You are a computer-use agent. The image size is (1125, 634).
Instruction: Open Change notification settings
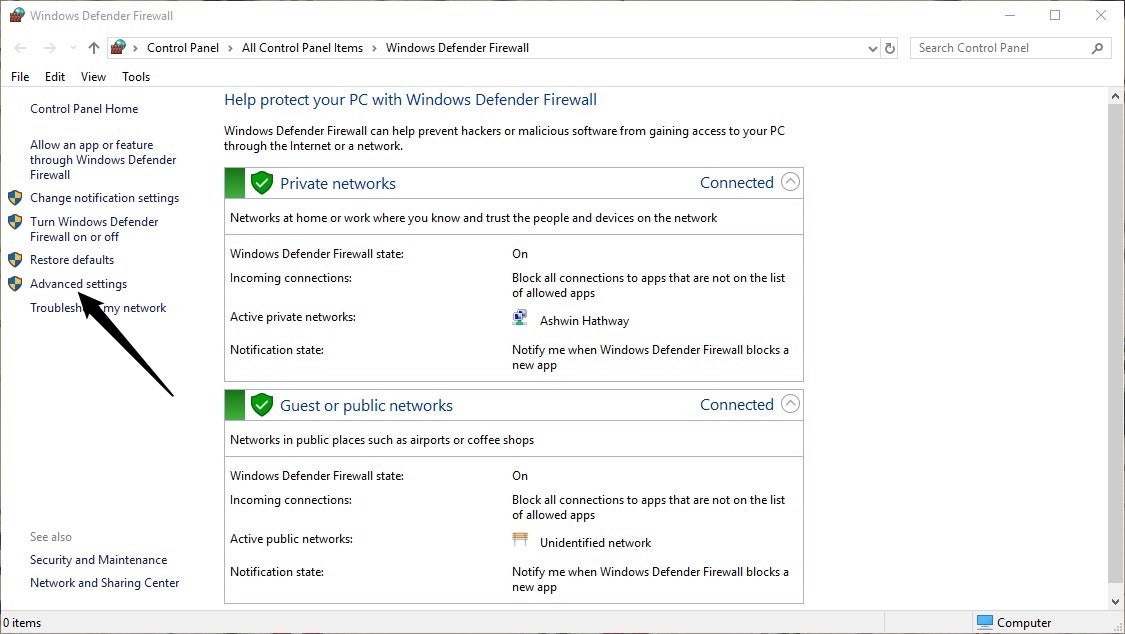coord(104,198)
